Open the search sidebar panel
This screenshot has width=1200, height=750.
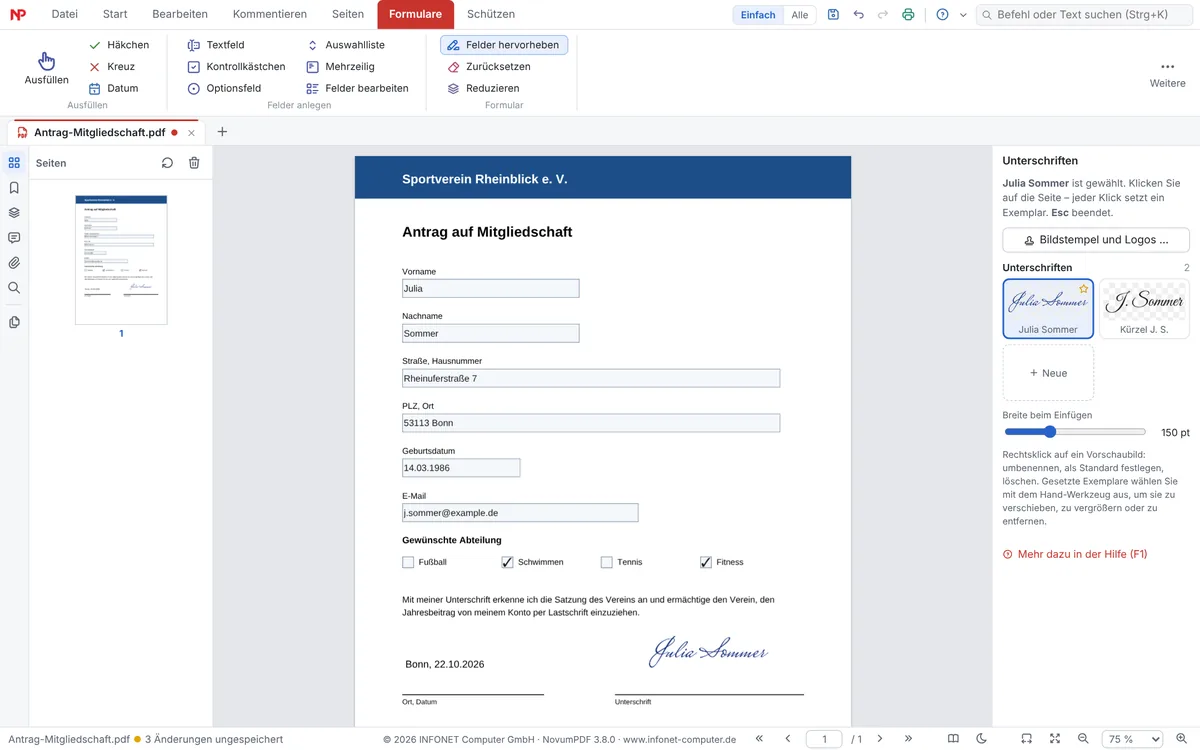click(14, 288)
